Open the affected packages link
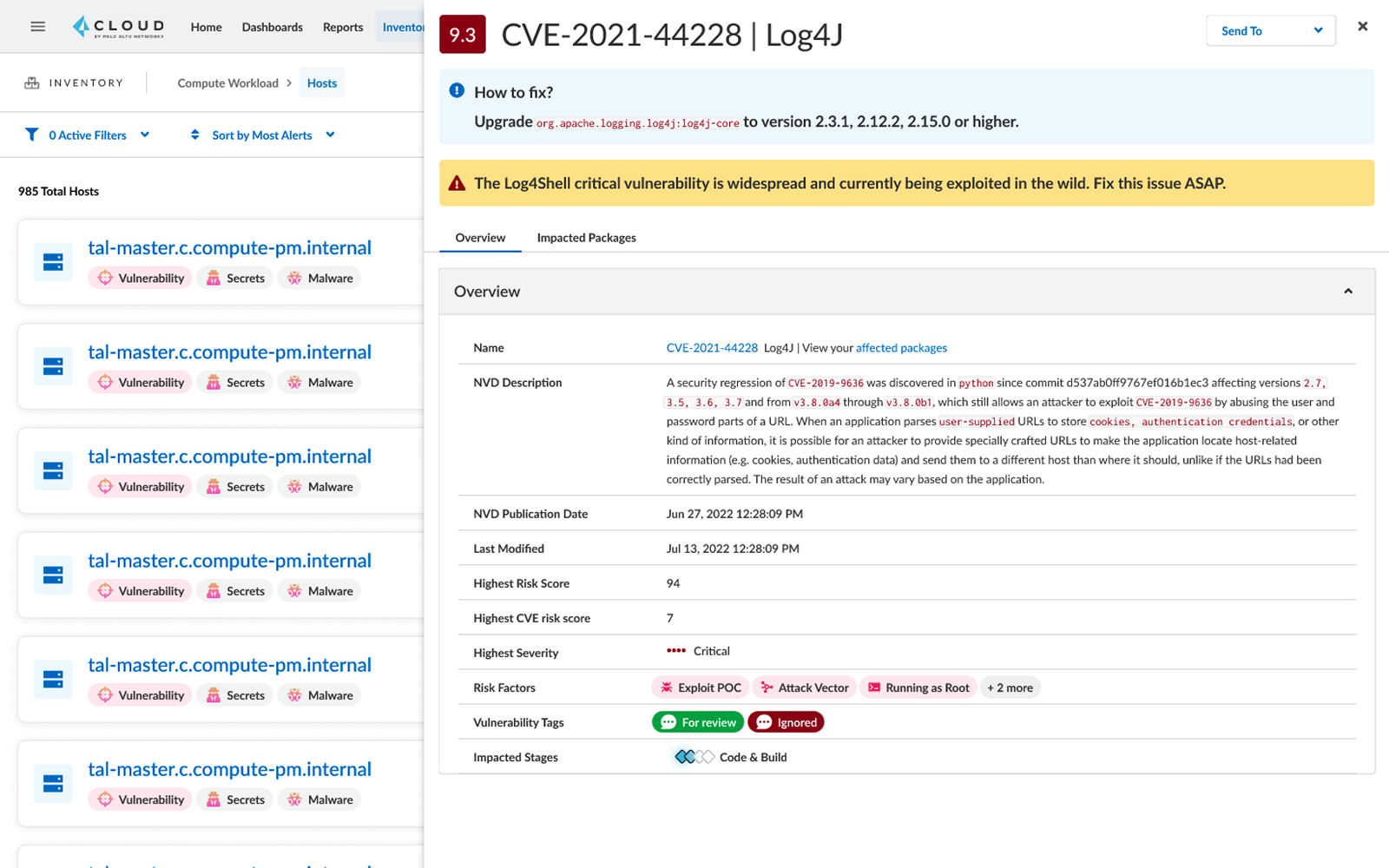The height and width of the screenshot is (868, 1389). 901,348
